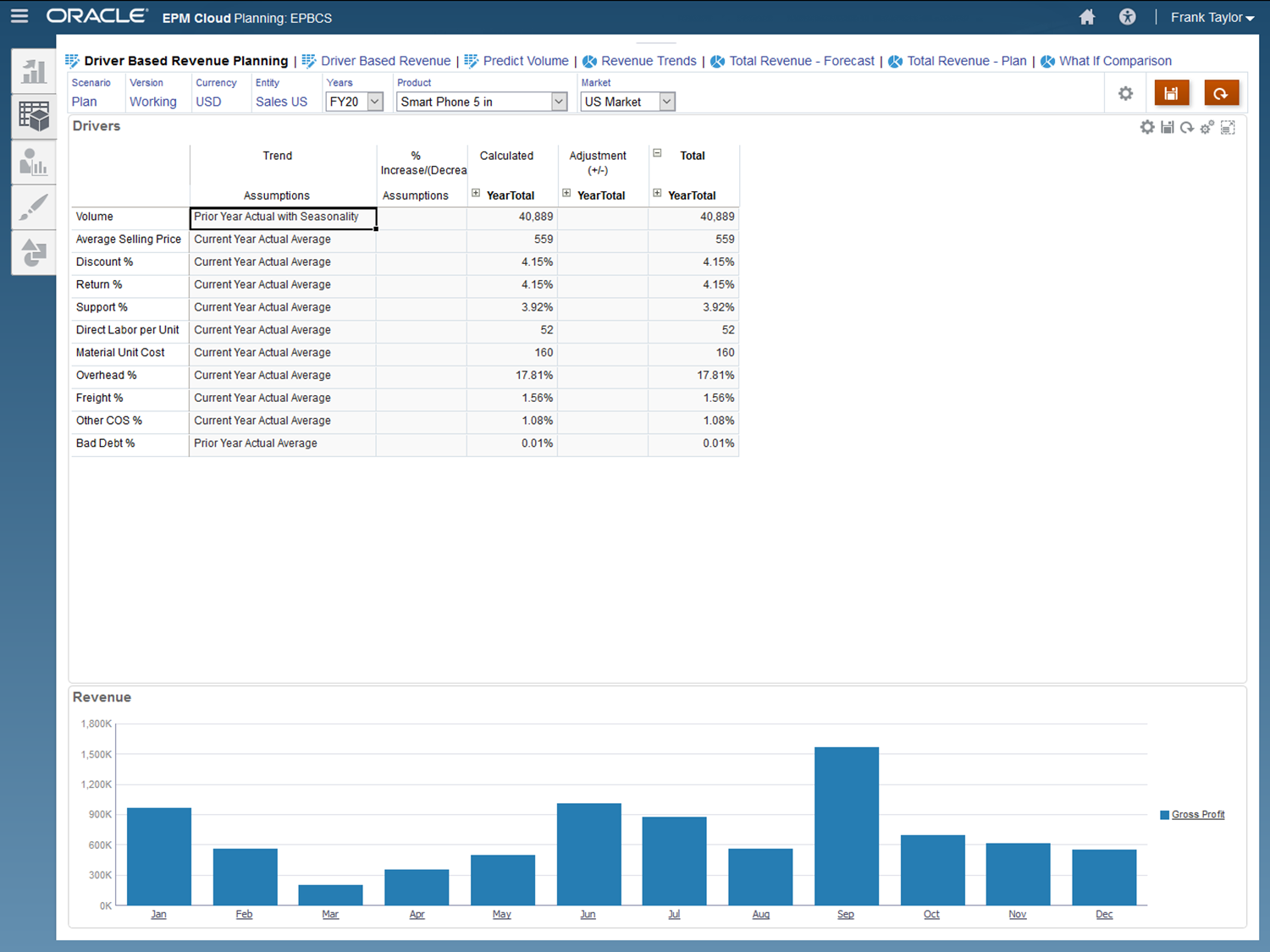The width and height of the screenshot is (1270, 952).
Task: Select the person with chart sidebar icon
Action: [34, 162]
